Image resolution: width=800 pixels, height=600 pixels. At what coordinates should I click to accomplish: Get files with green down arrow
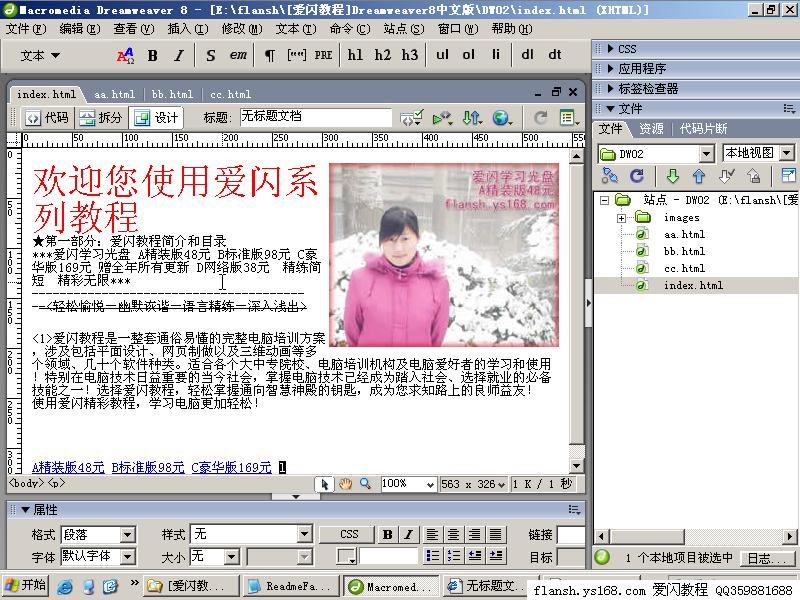coord(673,177)
